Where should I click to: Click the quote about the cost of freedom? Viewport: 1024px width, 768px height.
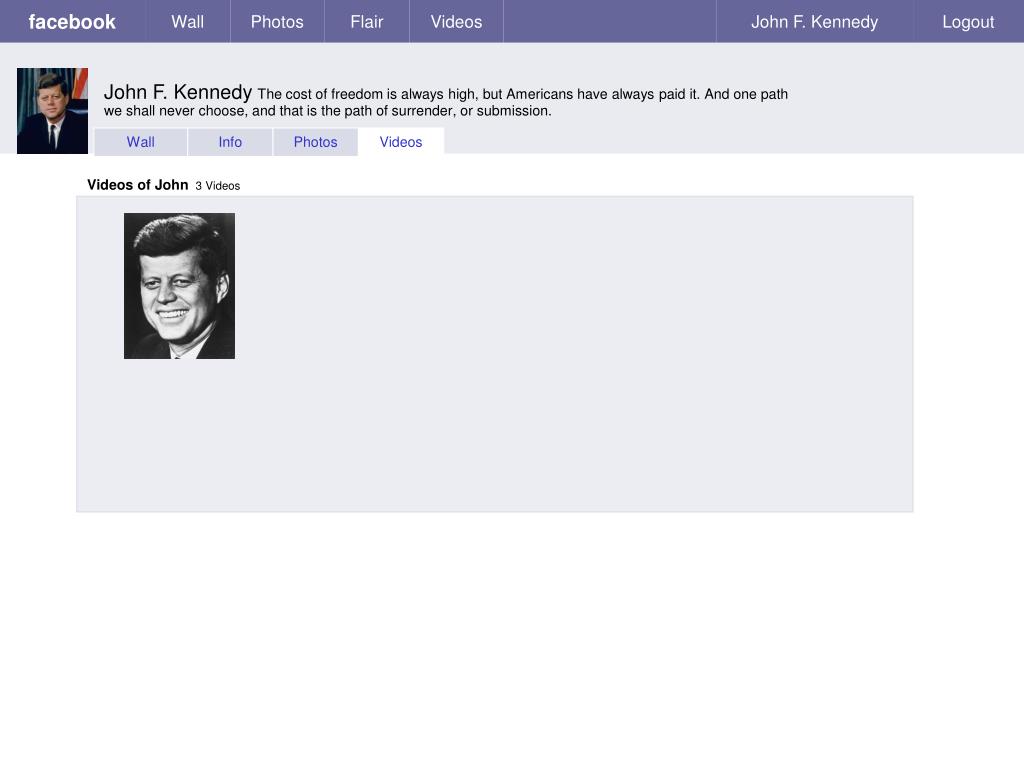[x=446, y=103]
